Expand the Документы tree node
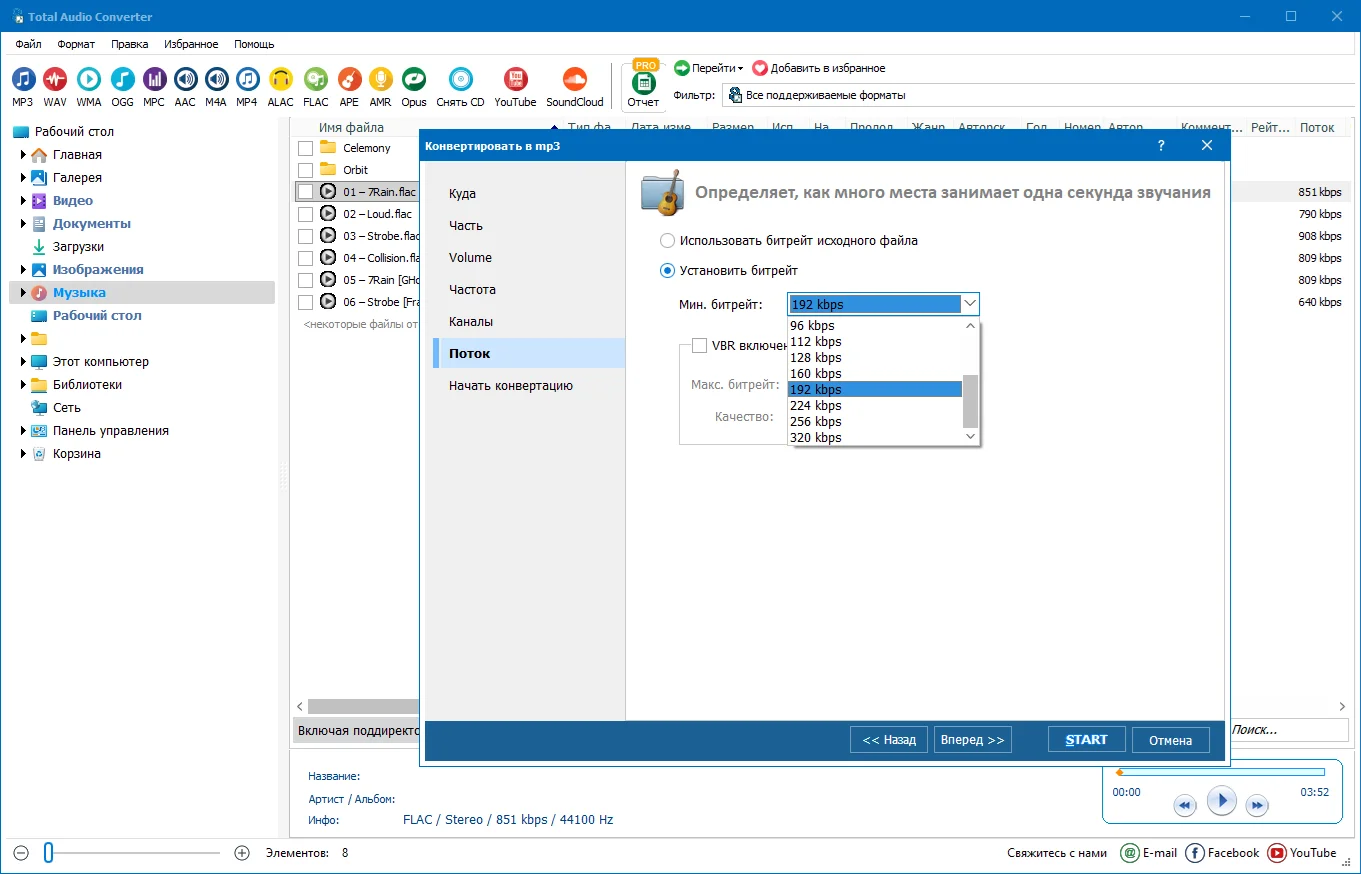This screenshot has height=874, width=1361. click(x=24, y=224)
